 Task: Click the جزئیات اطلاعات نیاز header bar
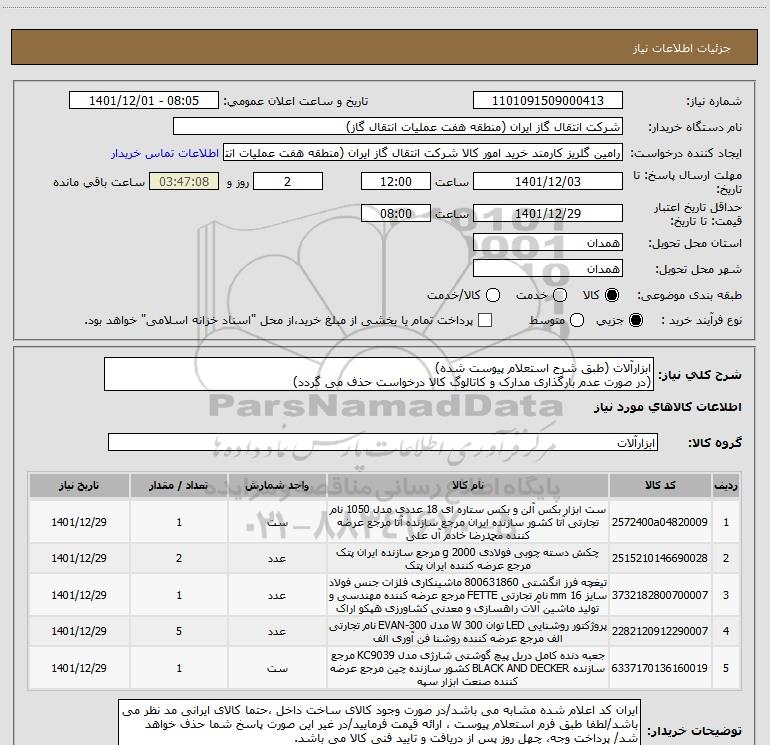[385, 47]
